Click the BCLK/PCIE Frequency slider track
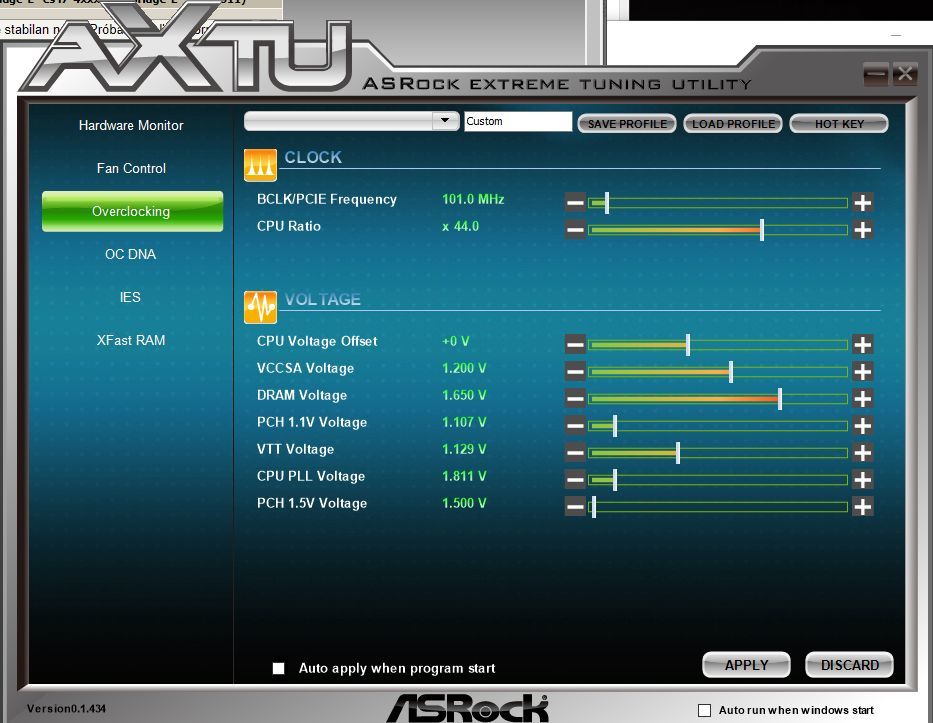The width and height of the screenshot is (933, 723). (718, 203)
